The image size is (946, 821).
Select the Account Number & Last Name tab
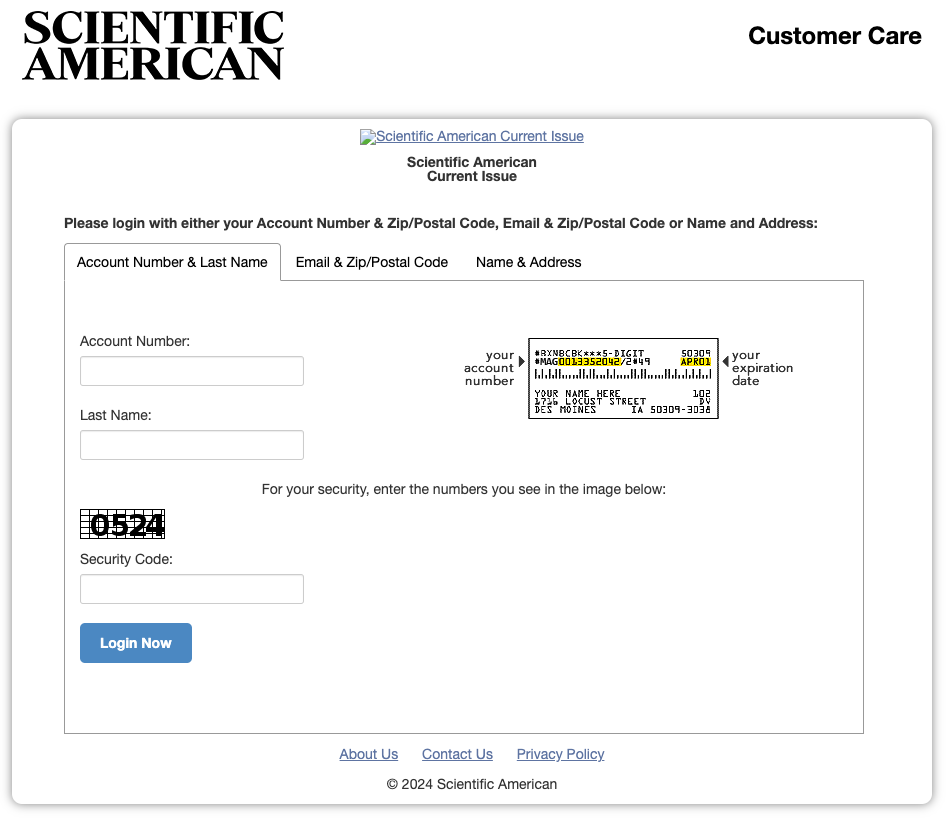point(172,262)
